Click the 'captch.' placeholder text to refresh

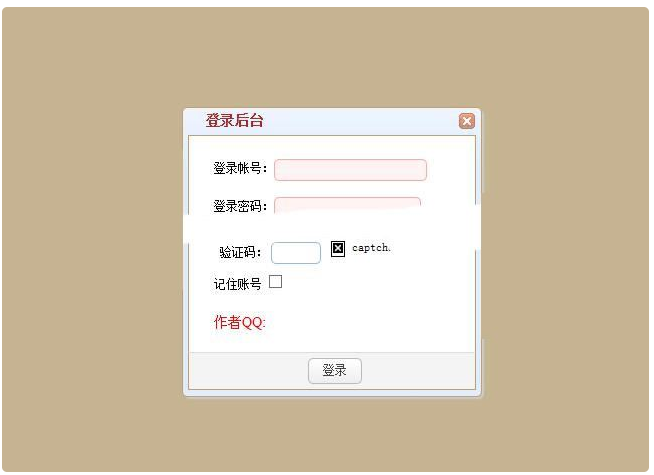coord(371,248)
